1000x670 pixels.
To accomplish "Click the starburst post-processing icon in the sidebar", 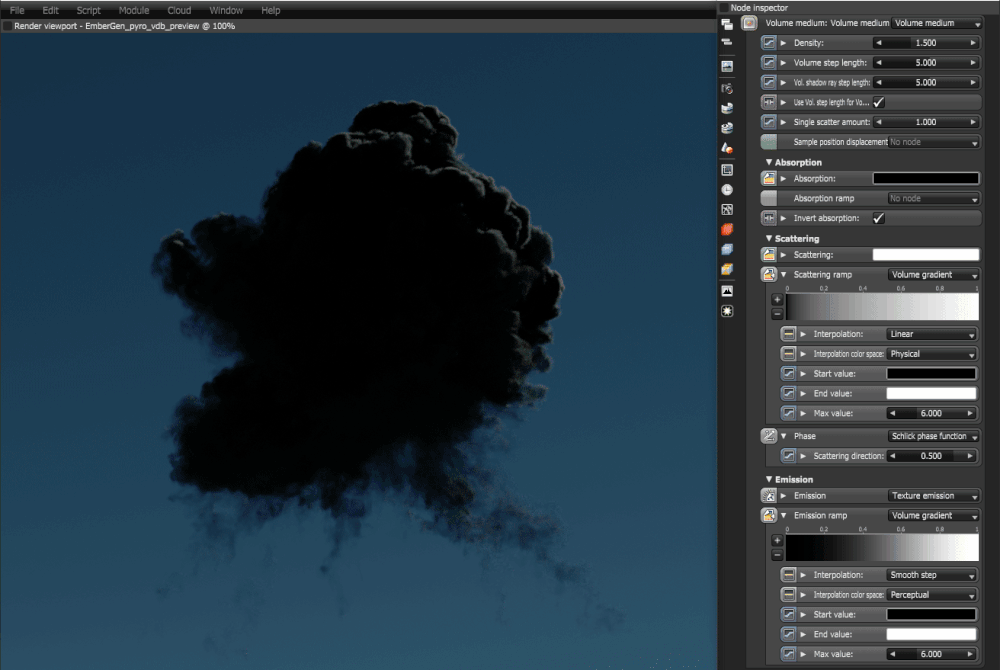I will tap(727, 311).
